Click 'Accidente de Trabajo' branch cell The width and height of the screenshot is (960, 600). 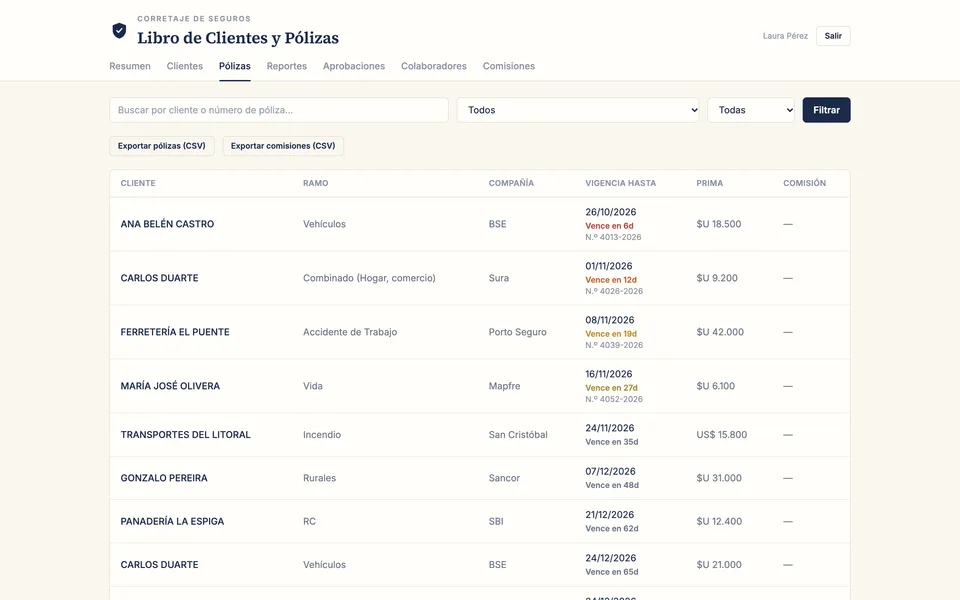(x=350, y=332)
